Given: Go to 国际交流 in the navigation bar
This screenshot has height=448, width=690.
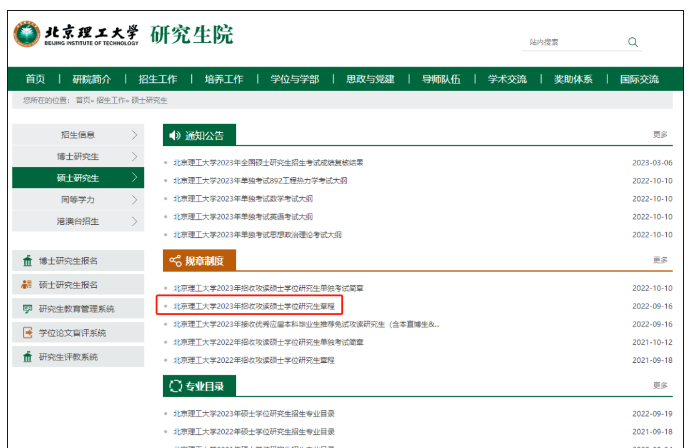Looking at the screenshot, I should (639, 79).
